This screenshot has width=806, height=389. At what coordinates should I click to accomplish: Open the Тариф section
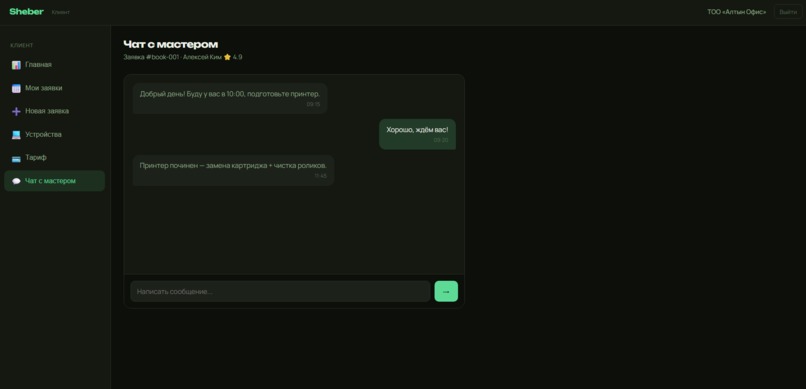click(54, 158)
